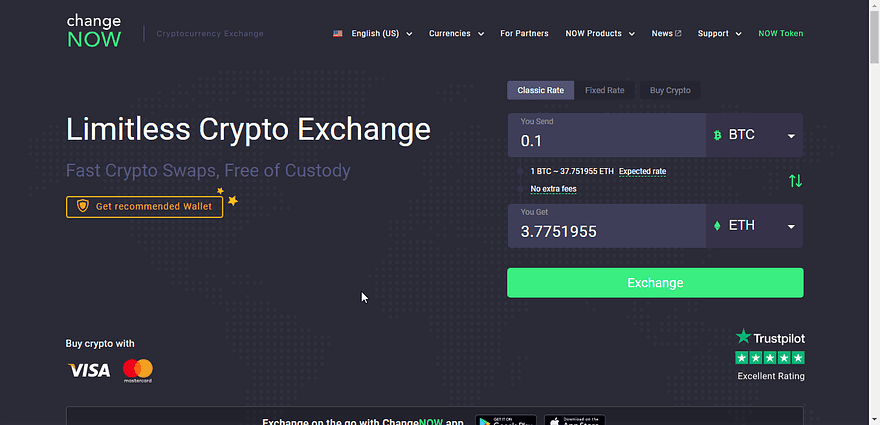Click the ChangeNOW logo
880x425 pixels.
point(93,32)
